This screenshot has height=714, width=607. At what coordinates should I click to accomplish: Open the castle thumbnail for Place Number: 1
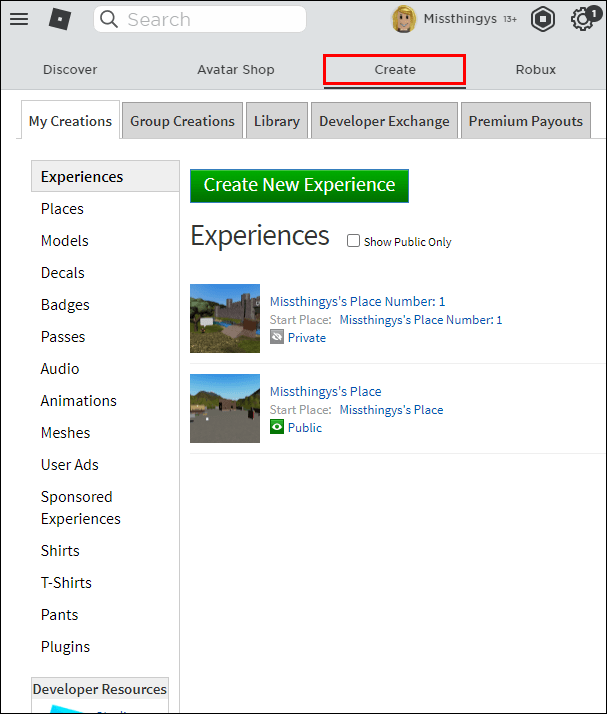tap(225, 318)
